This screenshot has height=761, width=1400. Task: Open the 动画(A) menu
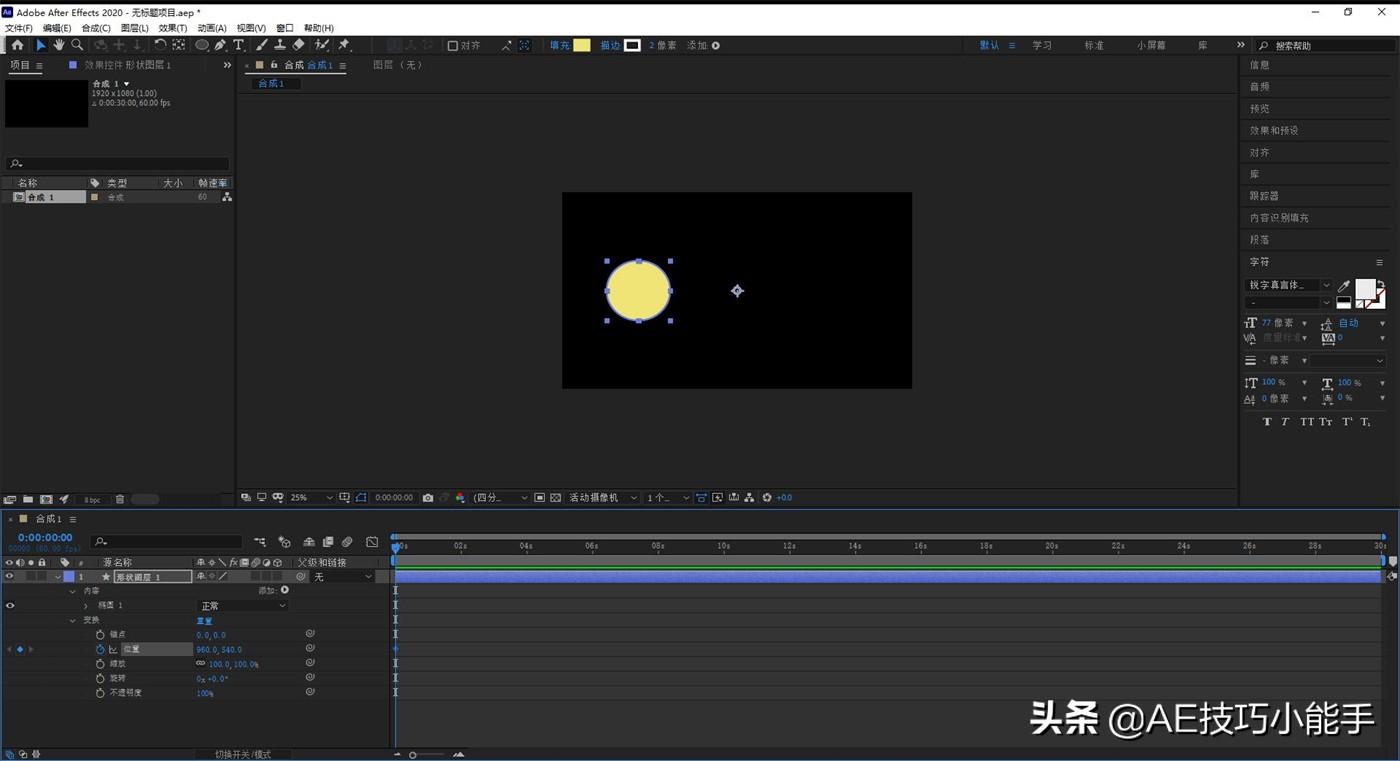pyautogui.click(x=212, y=28)
